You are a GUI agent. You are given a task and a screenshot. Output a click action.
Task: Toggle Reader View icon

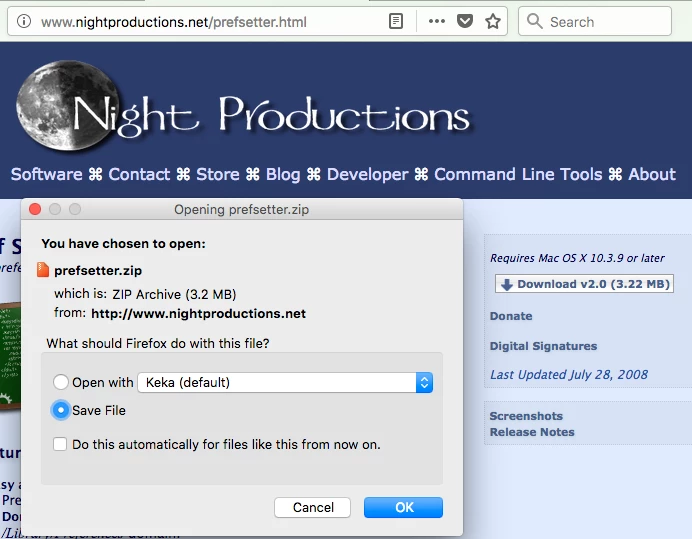click(x=396, y=21)
